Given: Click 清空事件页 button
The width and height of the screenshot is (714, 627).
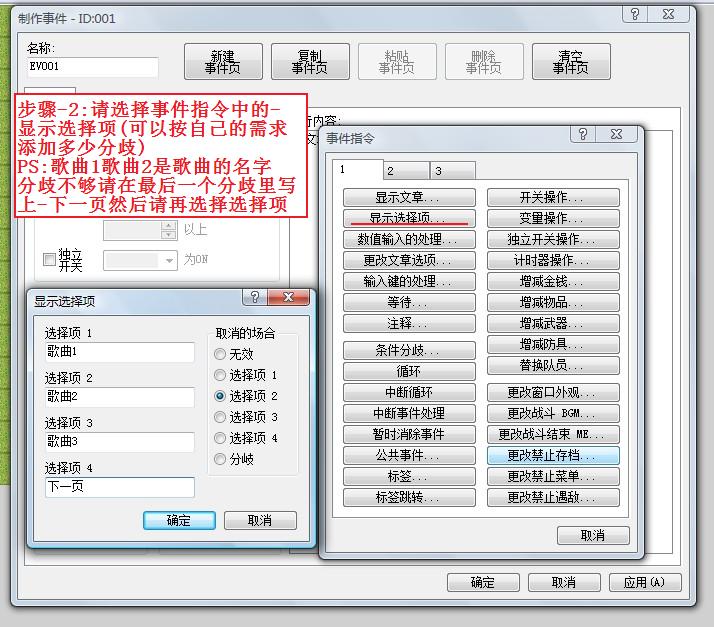Looking at the screenshot, I should click(x=571, y=61).
